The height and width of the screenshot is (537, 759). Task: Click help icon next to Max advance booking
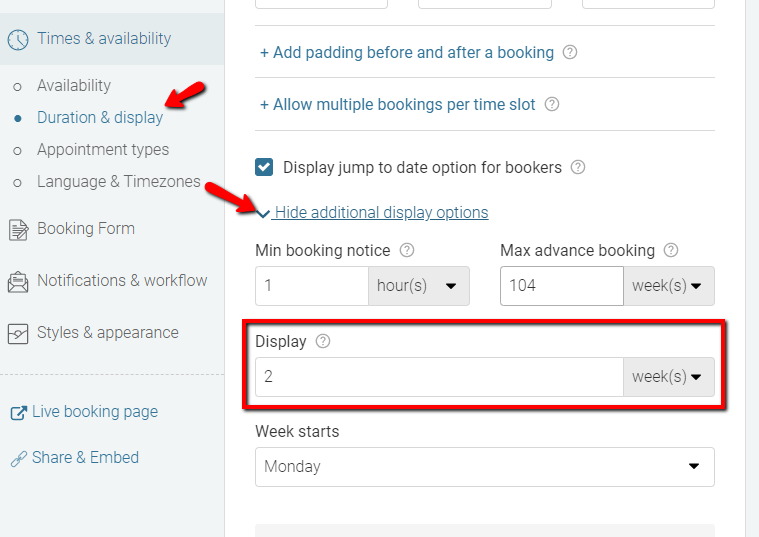point(671,250)
